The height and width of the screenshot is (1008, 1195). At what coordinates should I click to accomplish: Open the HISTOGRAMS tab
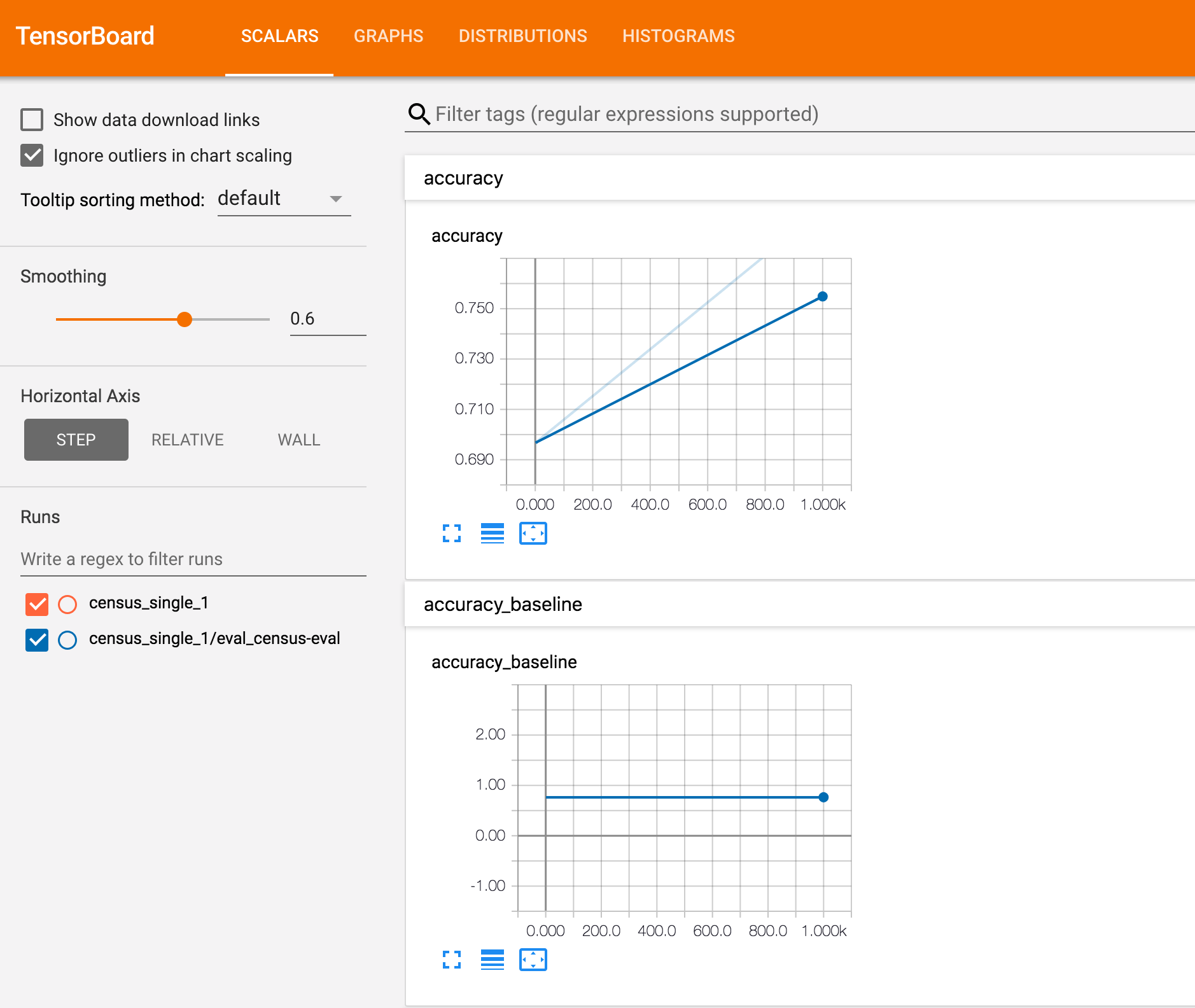tap(678, 36)
